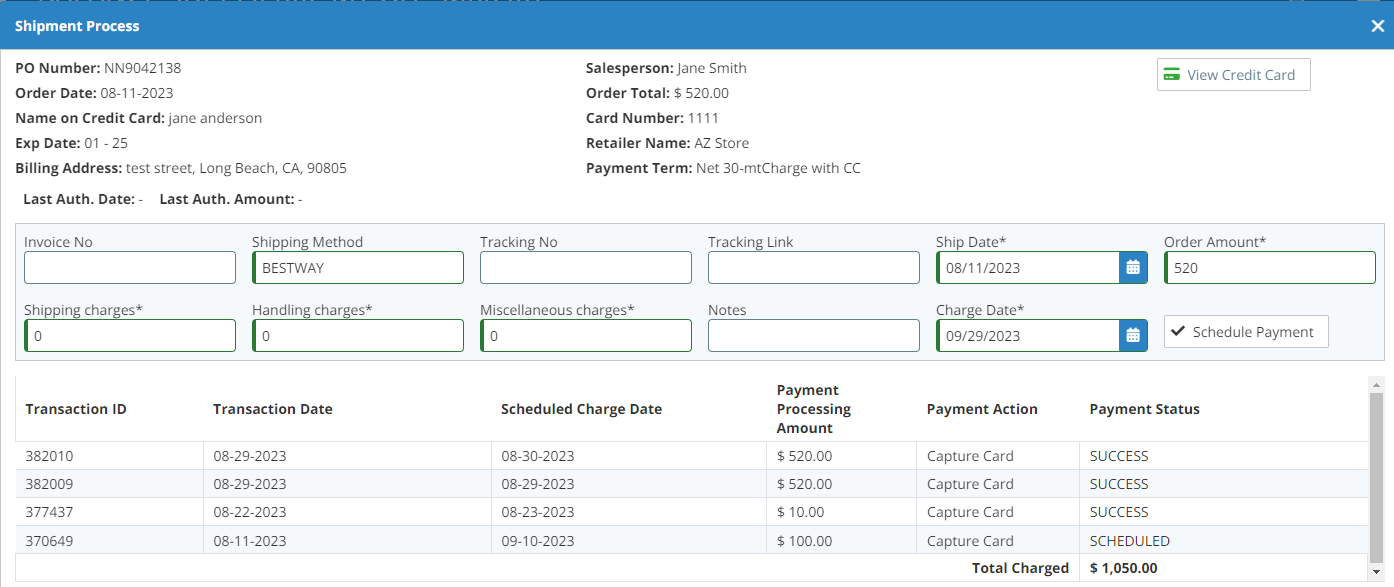Open the Ship Date calendar picker
Image resolution: width=1394 pixels, height=587 pixels.
[x=1133, y=267]
